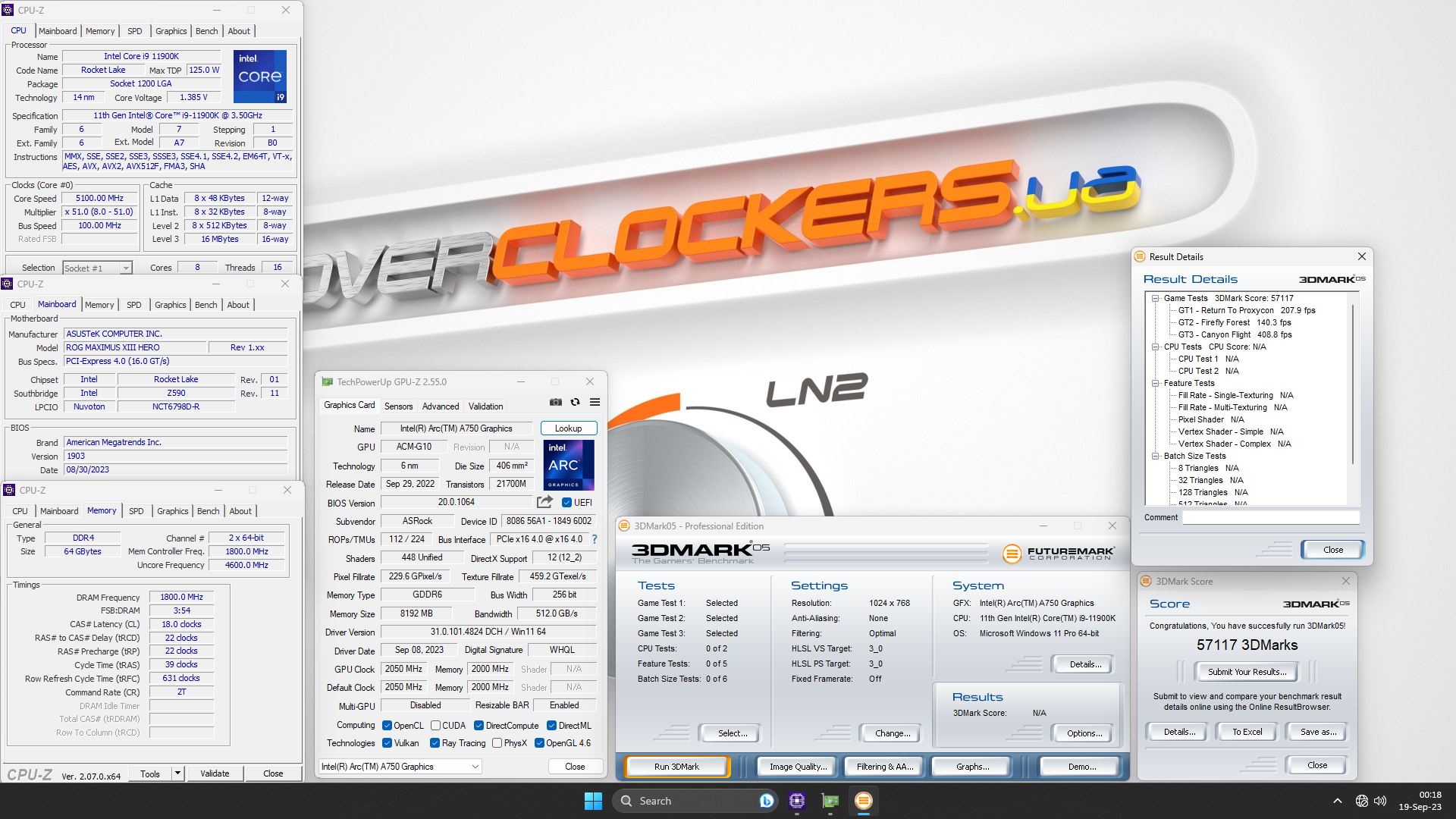Toggle the UEFI checkbox
The image size is (1456, 819).
point(566,503)
